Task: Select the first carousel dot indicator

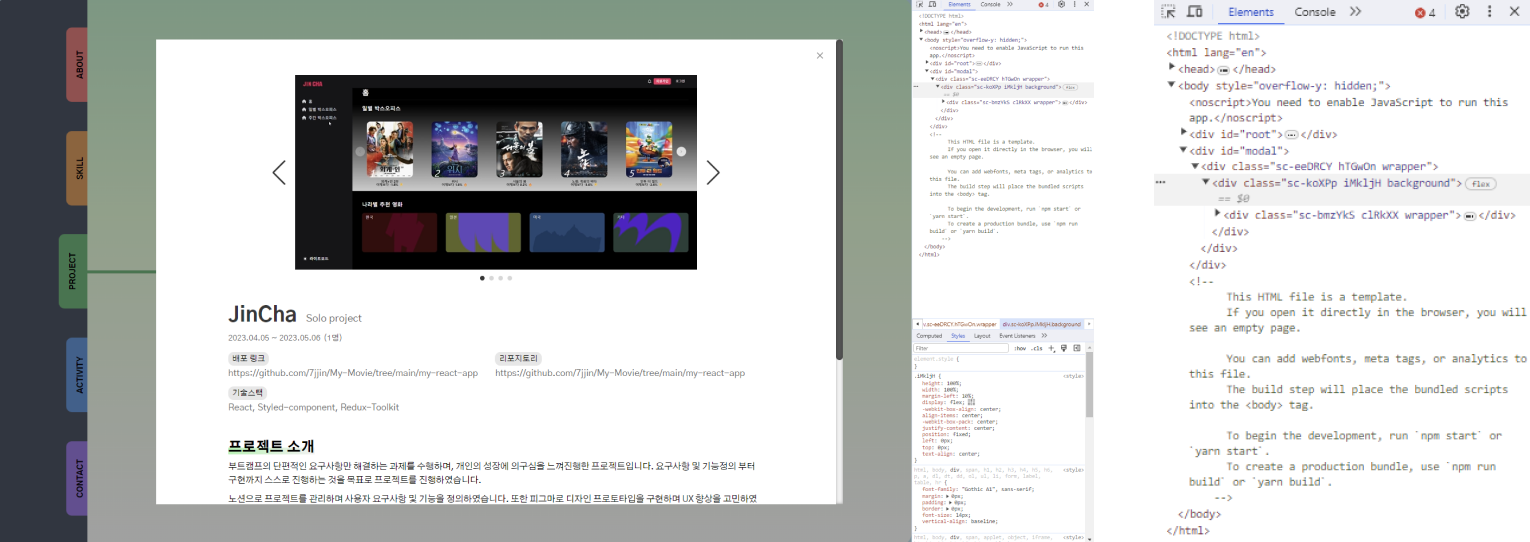Action: tap(482, 278)
